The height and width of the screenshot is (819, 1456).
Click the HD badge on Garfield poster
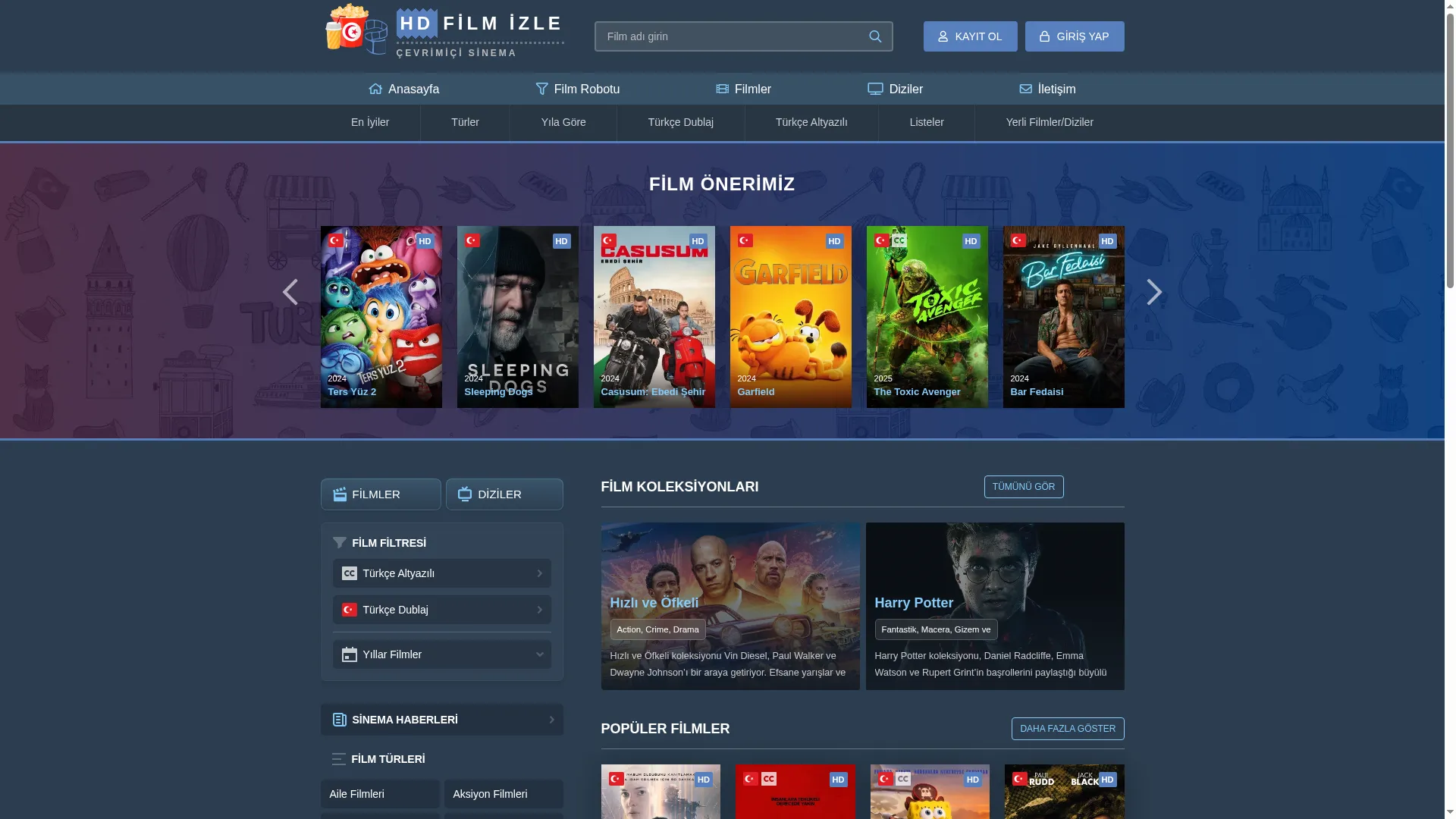point(834,241)
